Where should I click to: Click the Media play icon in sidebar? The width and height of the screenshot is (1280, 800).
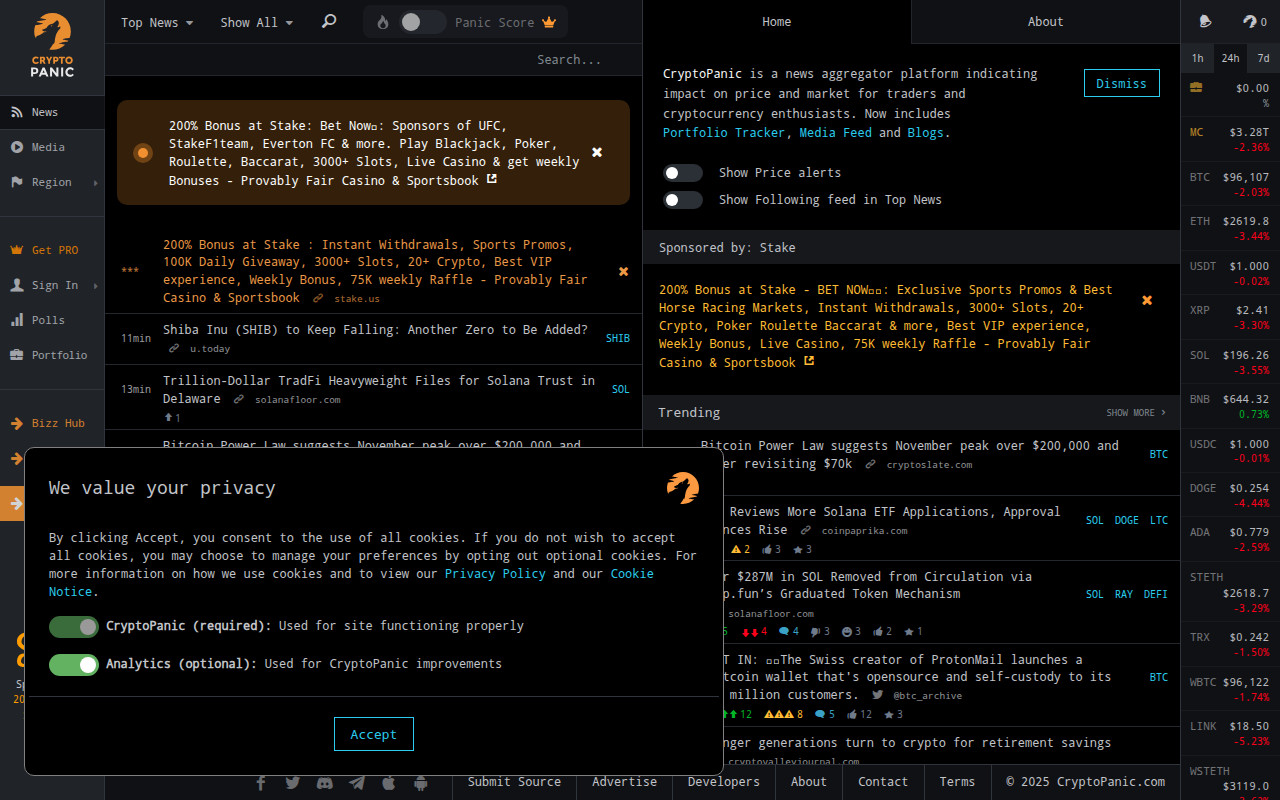point(16,147)
